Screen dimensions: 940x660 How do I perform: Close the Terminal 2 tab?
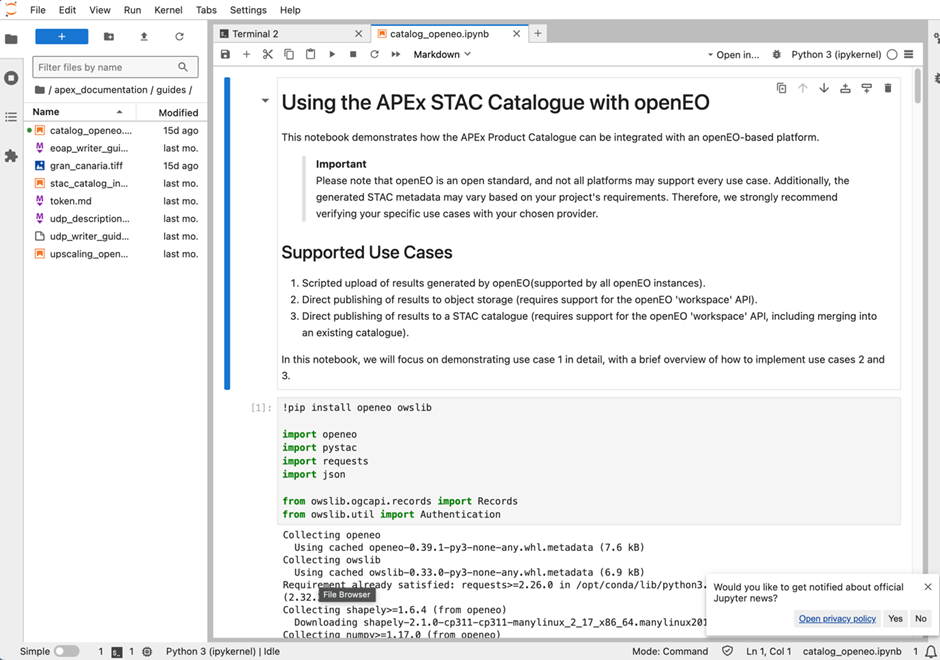358,34
